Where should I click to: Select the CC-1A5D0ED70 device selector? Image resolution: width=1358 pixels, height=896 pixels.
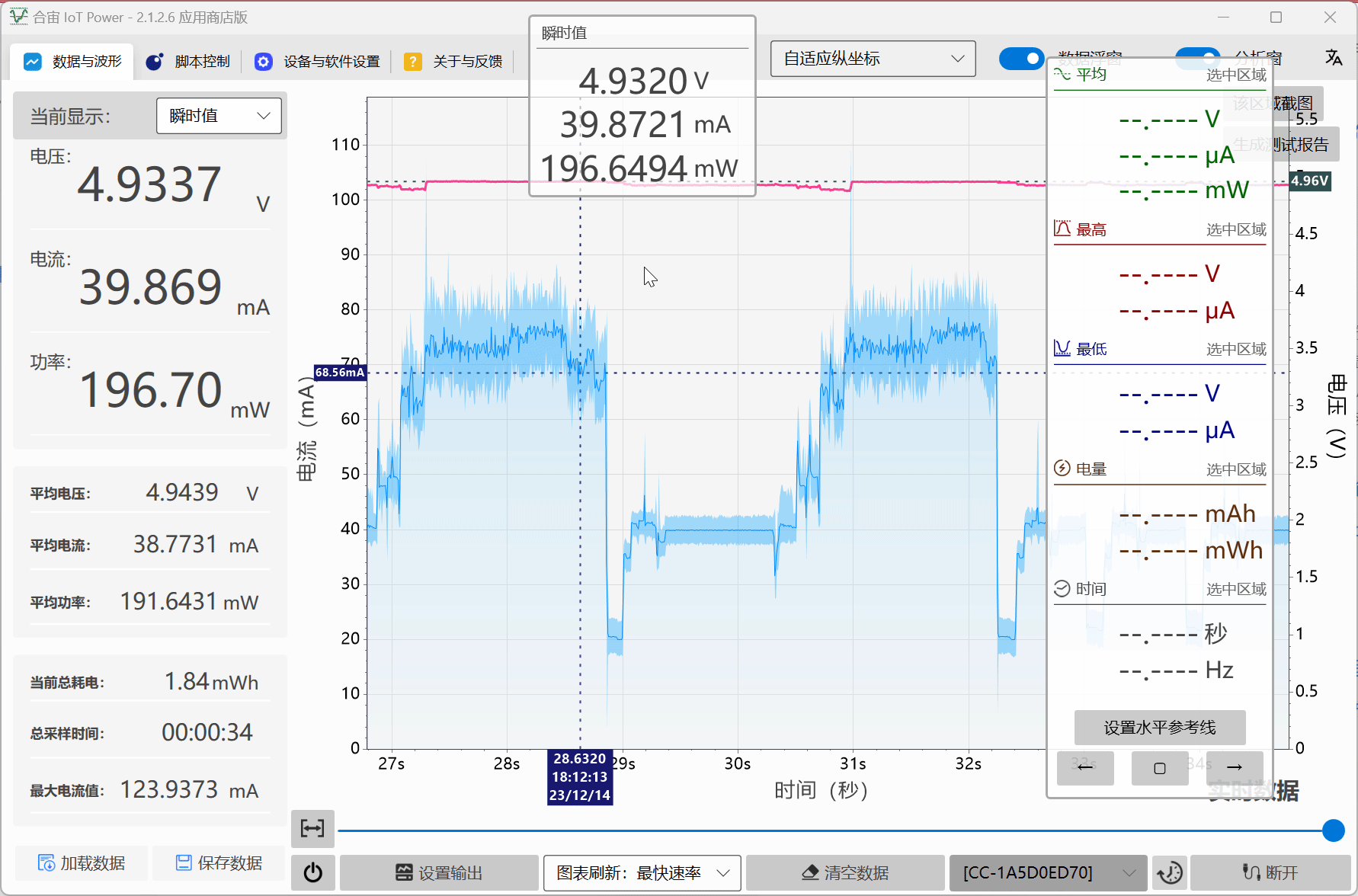tap(1048, 872)
